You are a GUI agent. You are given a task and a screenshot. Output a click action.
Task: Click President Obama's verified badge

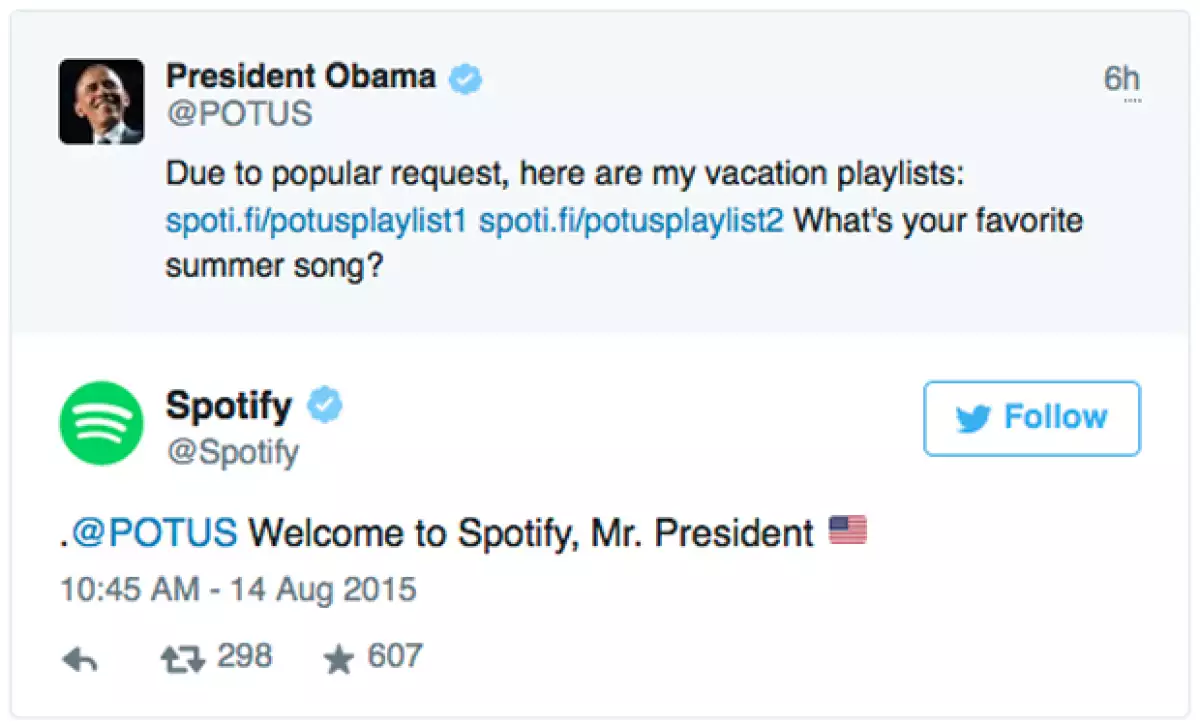pyautogui.click(x=465, y=79)
